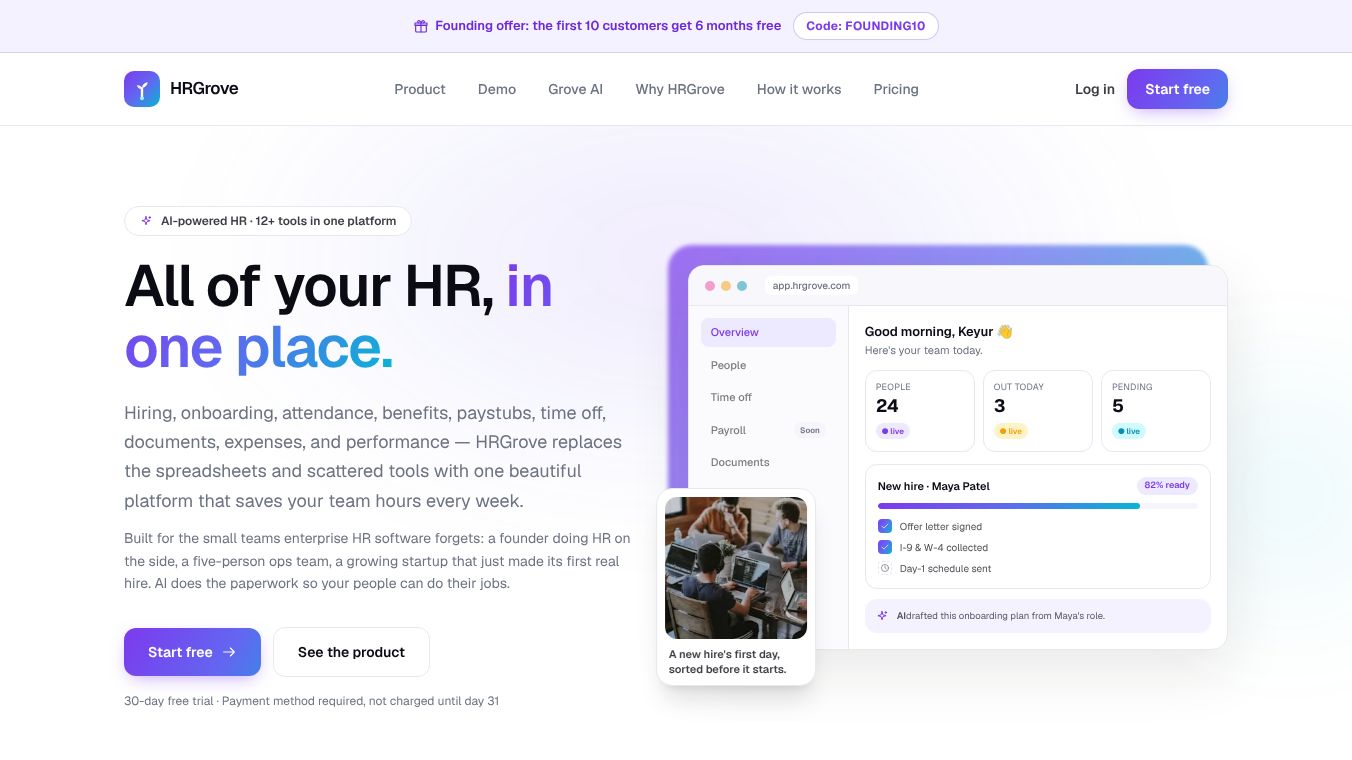The width and height of the screenshot is (1352, 760).
Task: Click the Start free button with the arrow
Action: tap(192, 652)
